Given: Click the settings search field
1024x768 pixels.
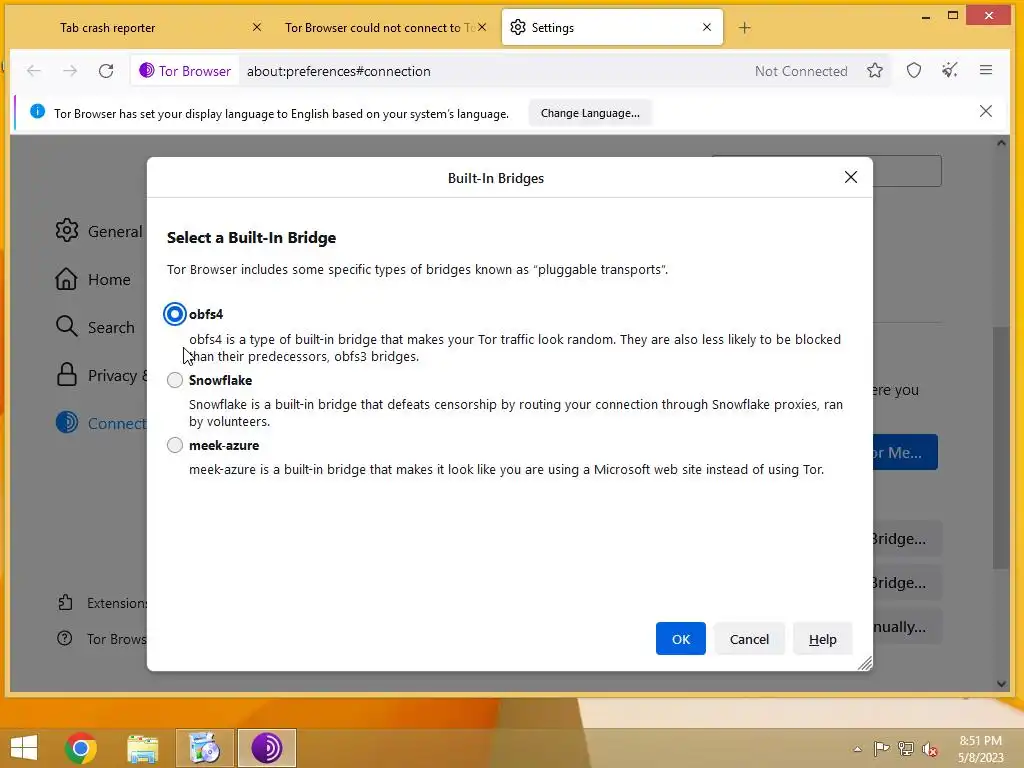Looking at the screenshot, I should 906,171.
